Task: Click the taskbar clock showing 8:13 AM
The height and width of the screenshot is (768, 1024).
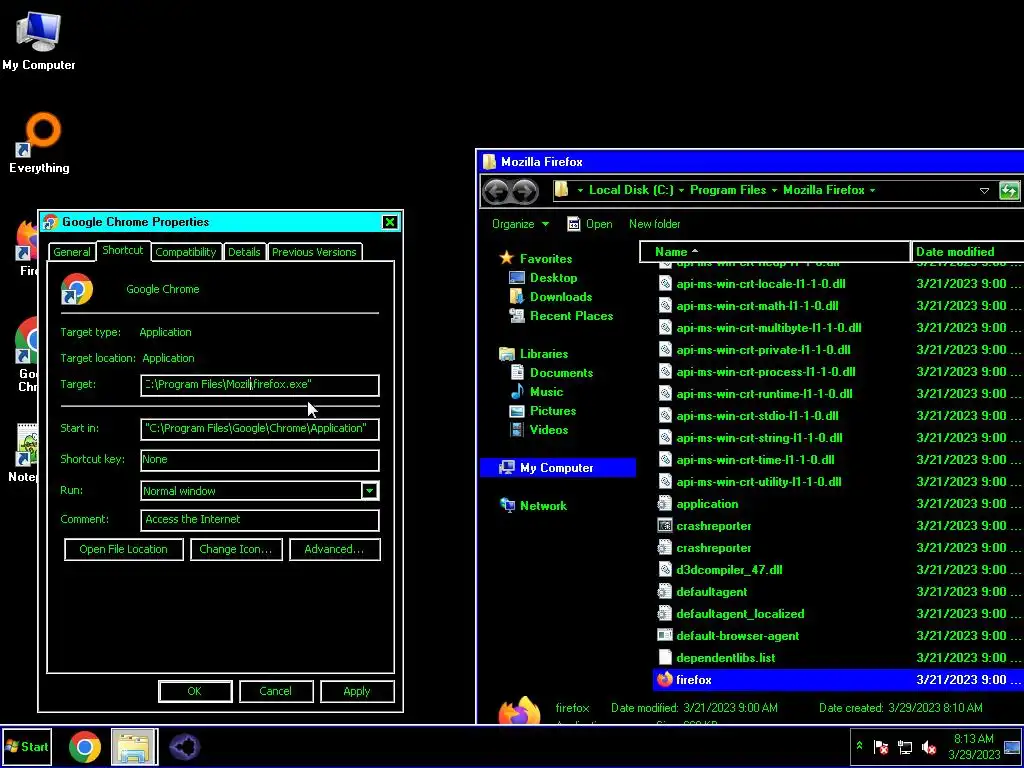Action: click(974, 747)
